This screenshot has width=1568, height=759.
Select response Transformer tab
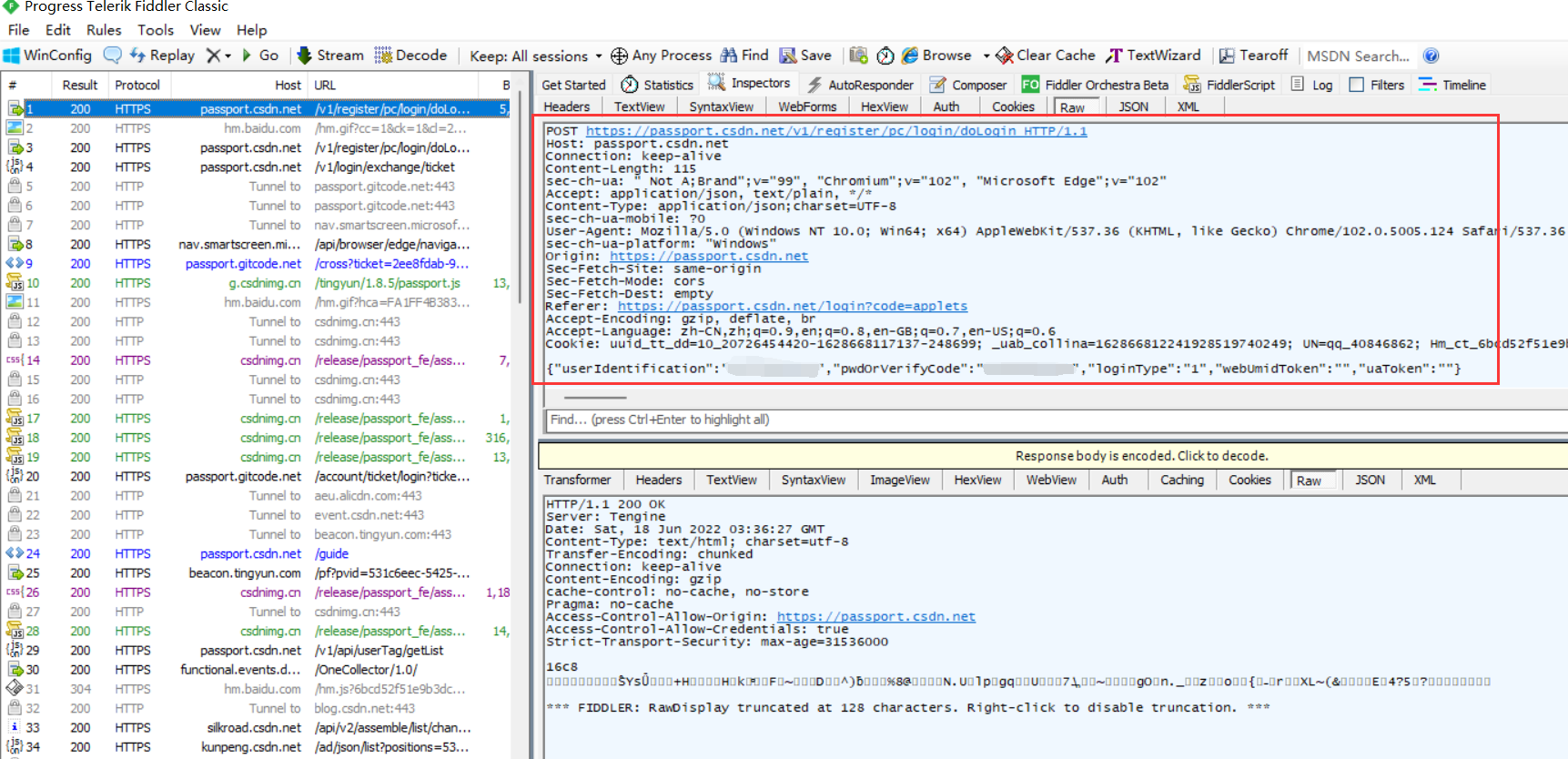click(577, 480)
